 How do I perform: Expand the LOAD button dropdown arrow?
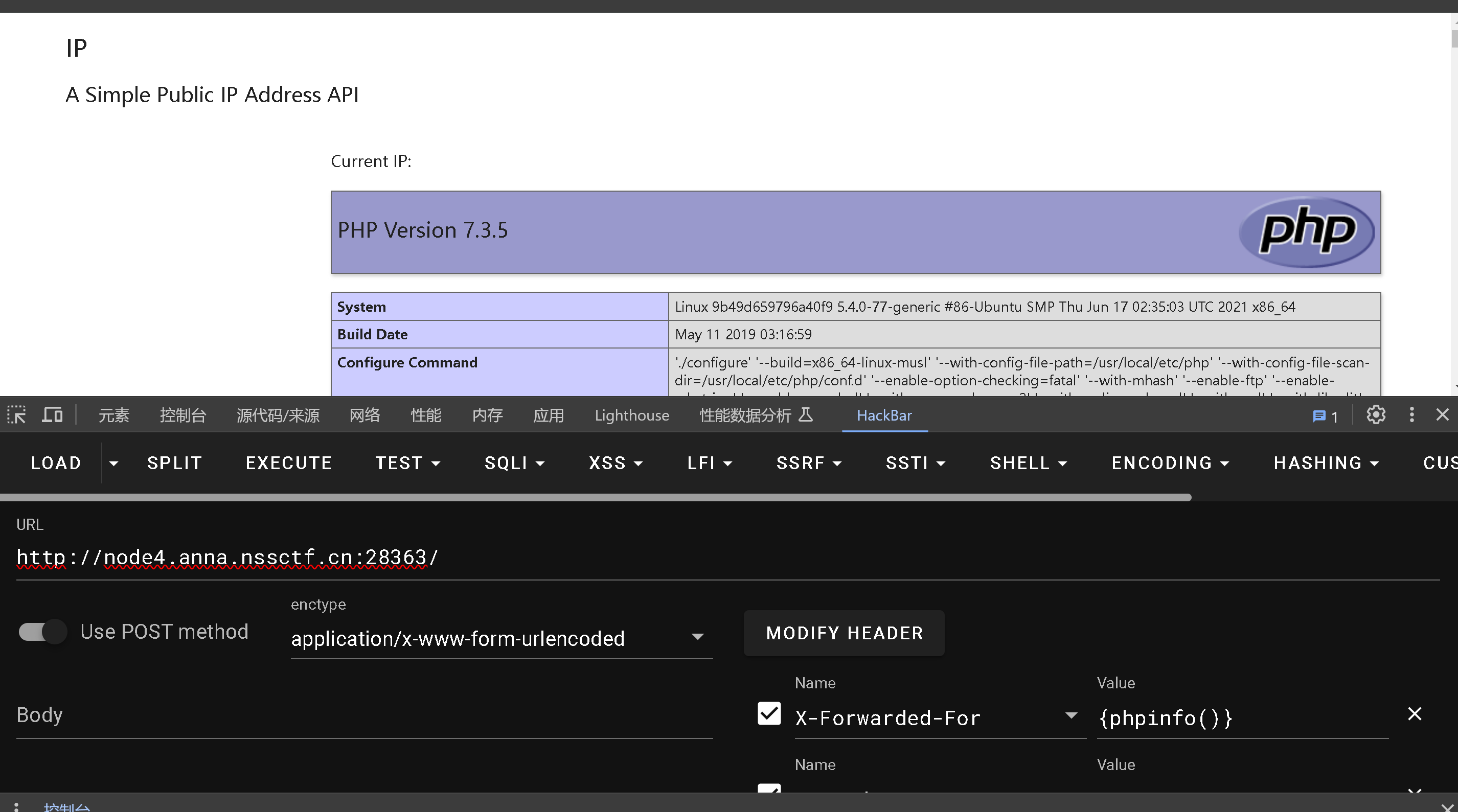pos(114,463)
